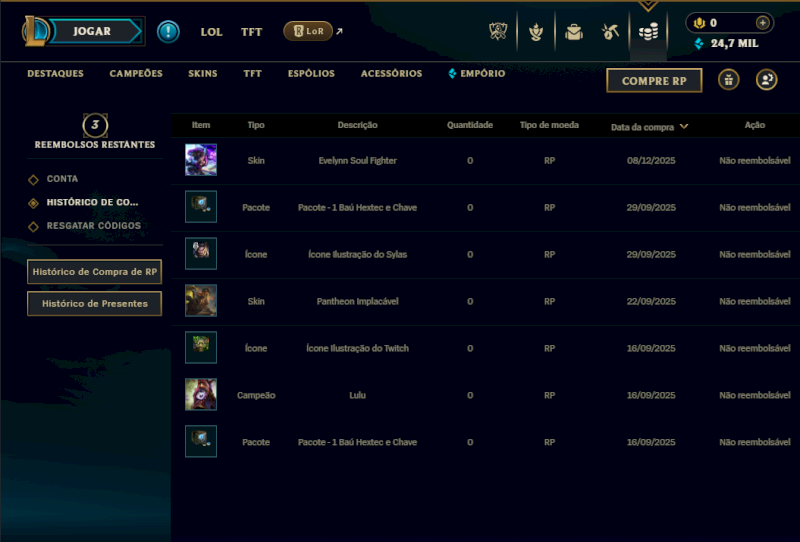Click the Hextec chest thumbnail dated 29/09/2025
The image size is (800, 542).
pos(201,207)
